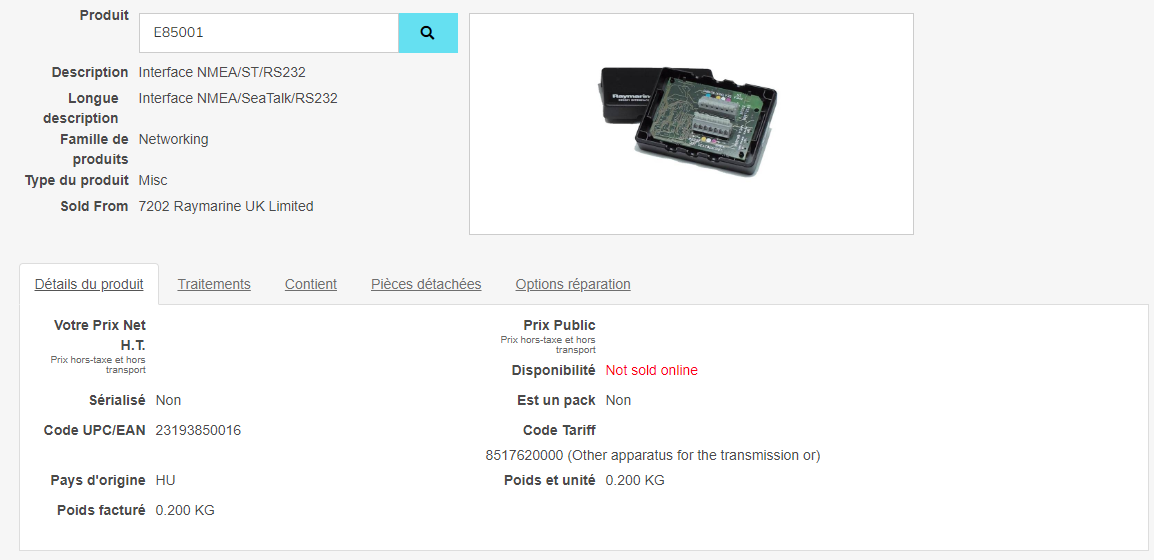Click the Votre Prix Net H.T. label
Viewport: 1154px width, 560px height.
tap(100, 335)
